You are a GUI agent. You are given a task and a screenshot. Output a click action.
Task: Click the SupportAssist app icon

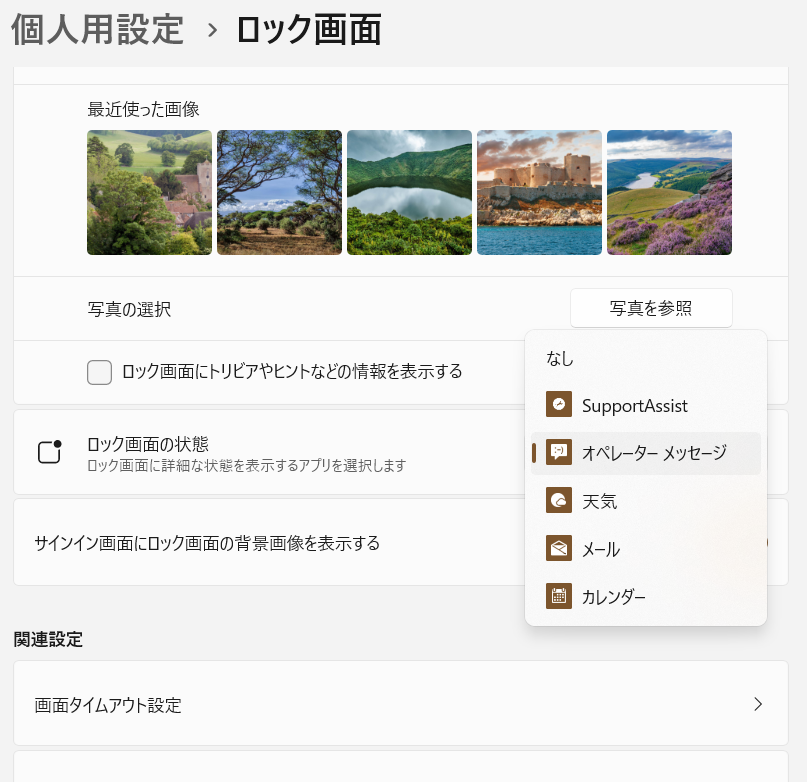(558, 404)
